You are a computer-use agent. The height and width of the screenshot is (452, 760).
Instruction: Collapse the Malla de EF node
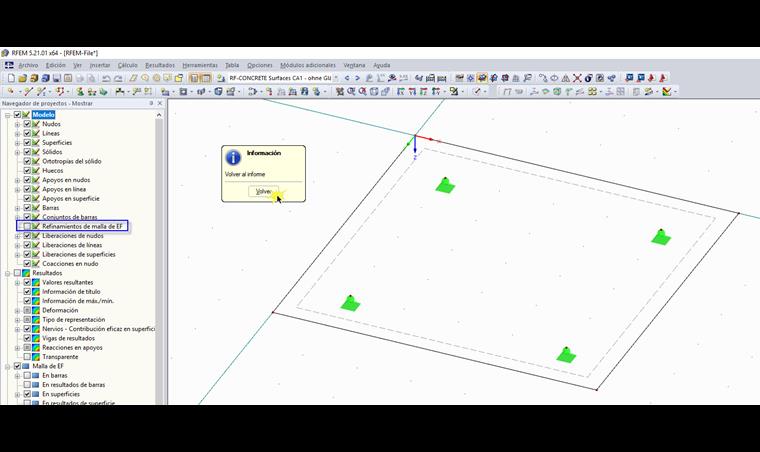8,366
